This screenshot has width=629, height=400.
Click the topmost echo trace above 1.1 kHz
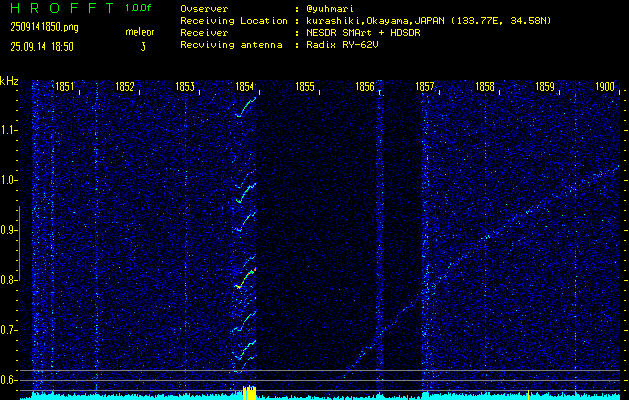246,107
